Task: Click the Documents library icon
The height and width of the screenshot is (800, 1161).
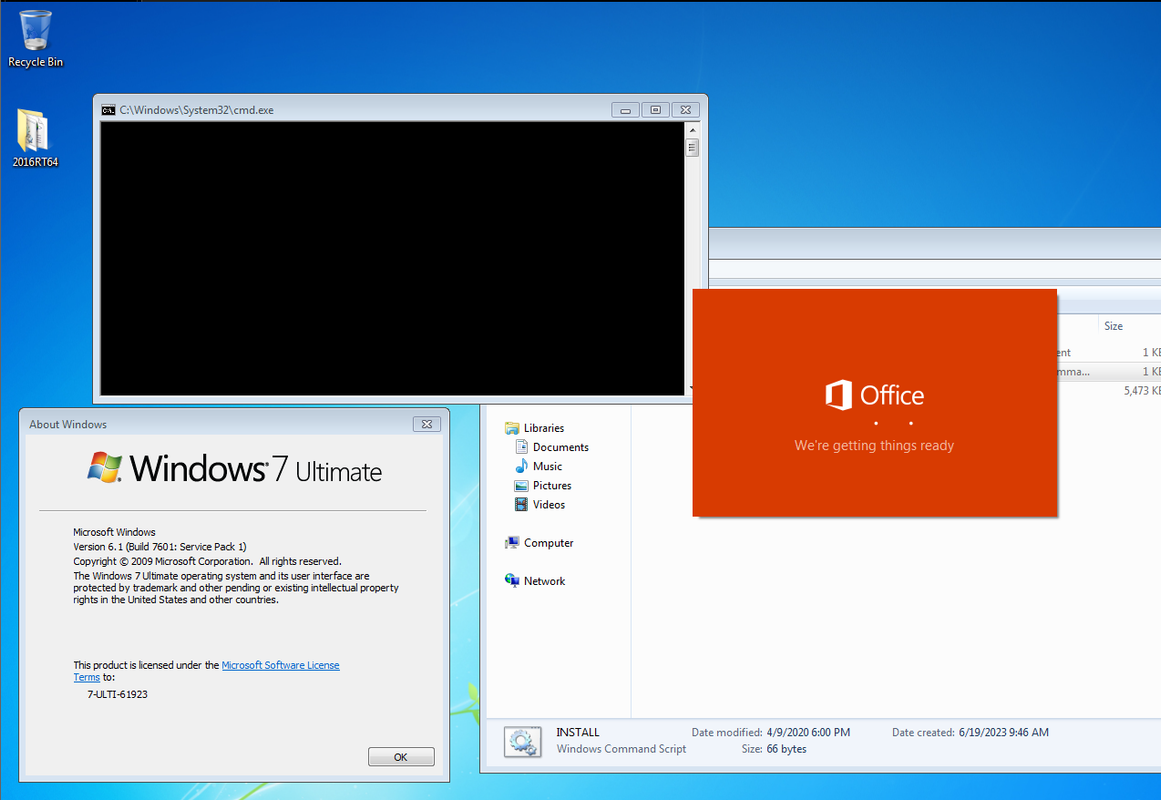Action: click(x=521, y=447)
